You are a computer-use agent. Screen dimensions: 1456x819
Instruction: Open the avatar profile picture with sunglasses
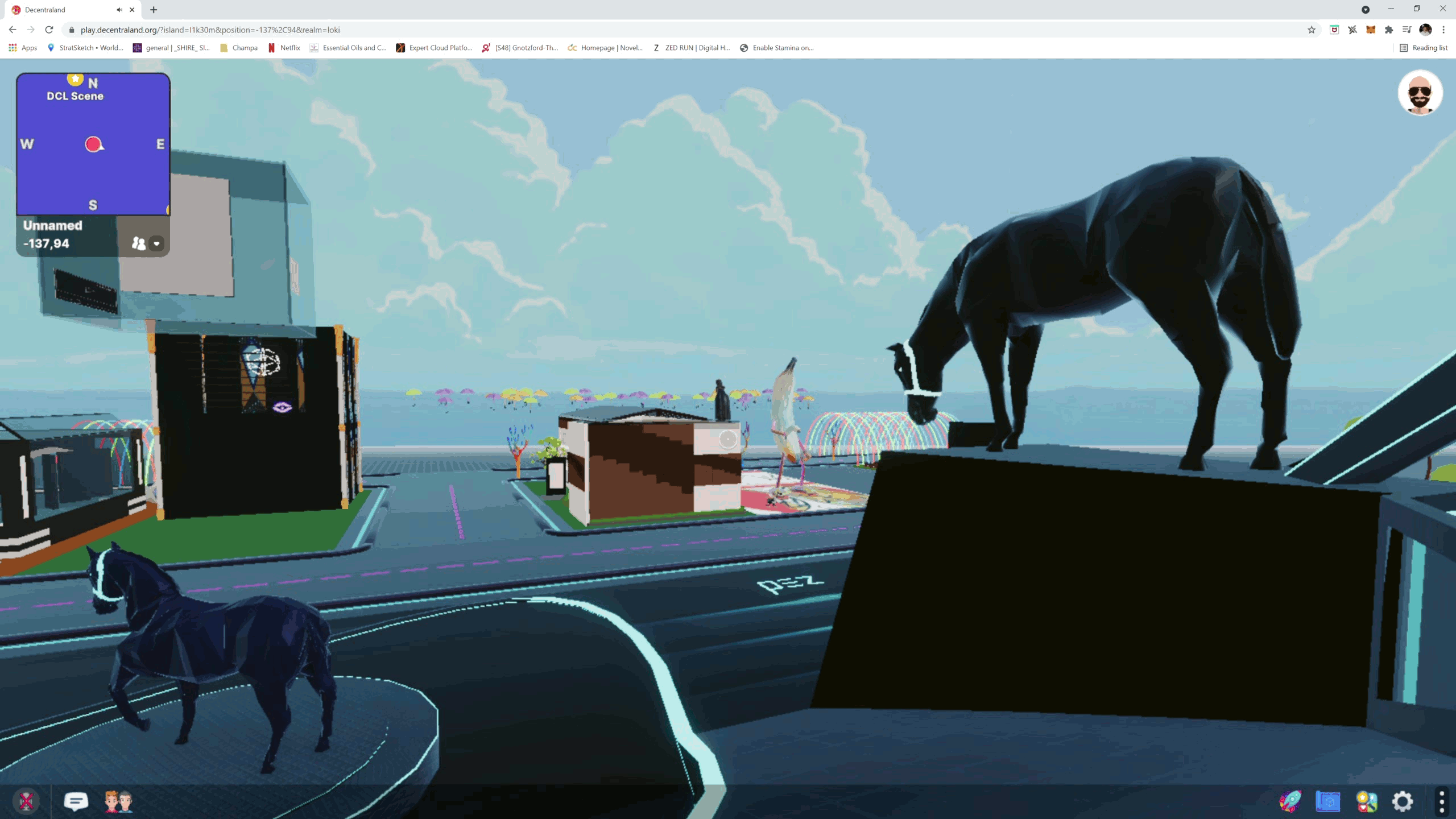click(1420, 93)
